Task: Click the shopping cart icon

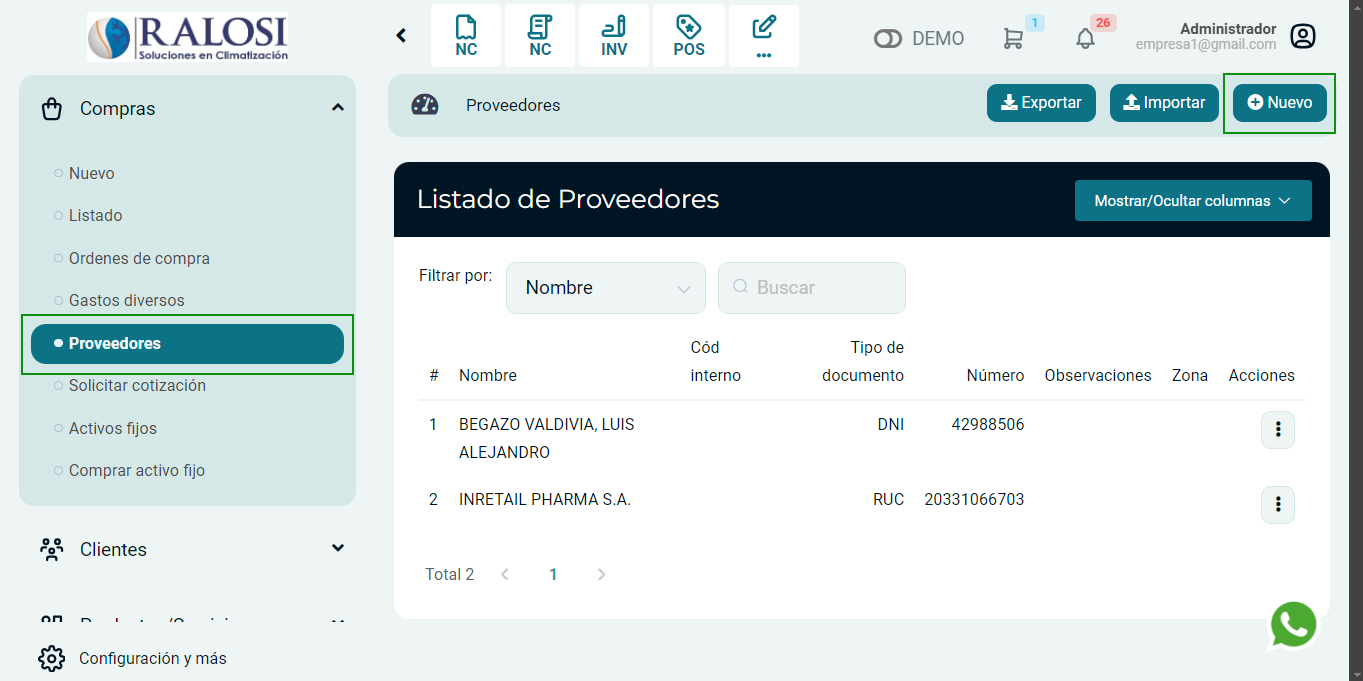Action: tap(1013, 38)
